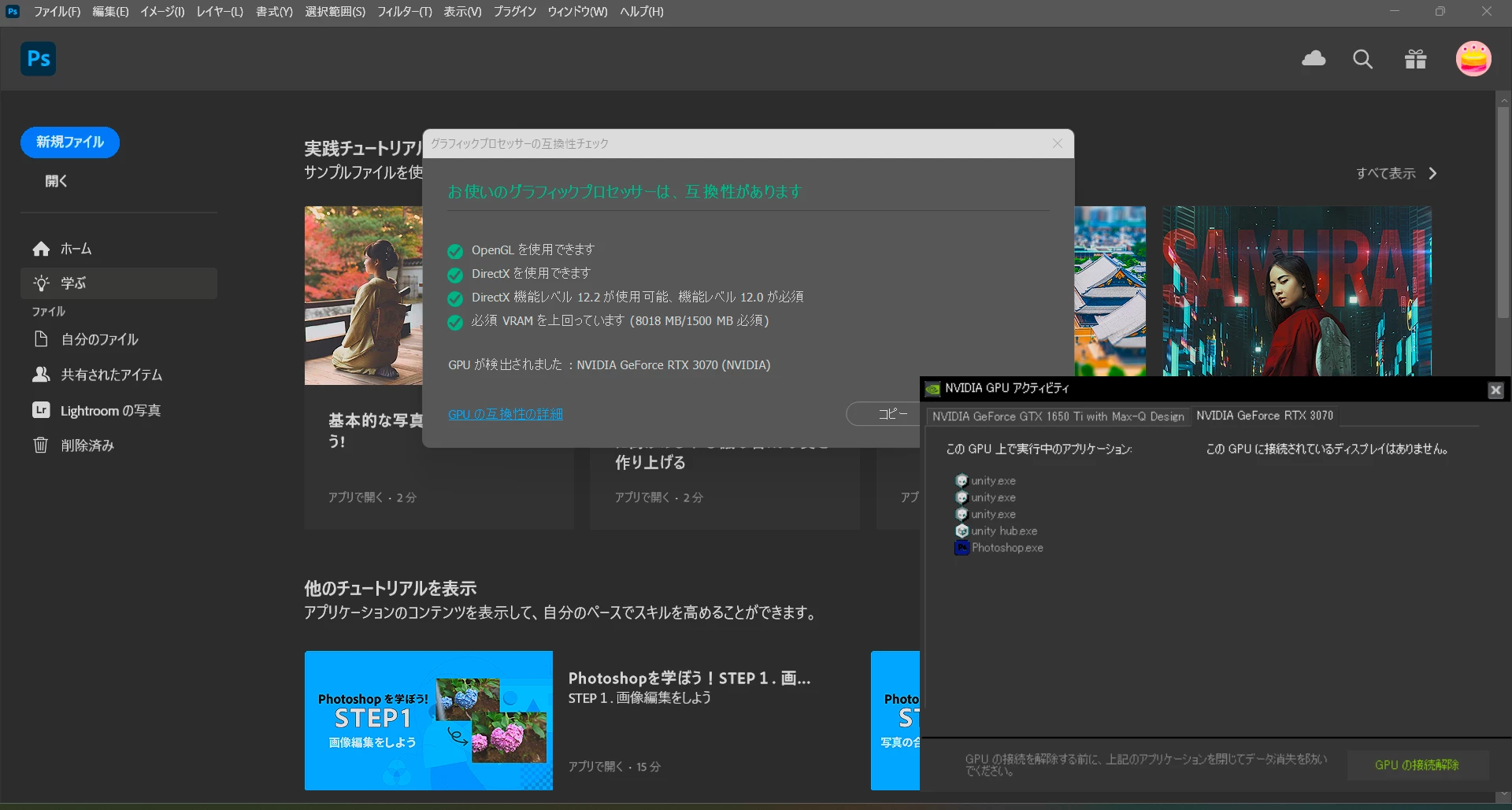Open the イメージ(I) menu
1512x810 pixels.
pos(162,12)
